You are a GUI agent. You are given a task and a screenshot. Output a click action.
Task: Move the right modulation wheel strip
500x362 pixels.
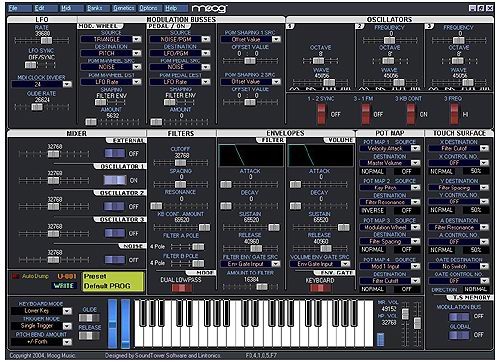126,324
